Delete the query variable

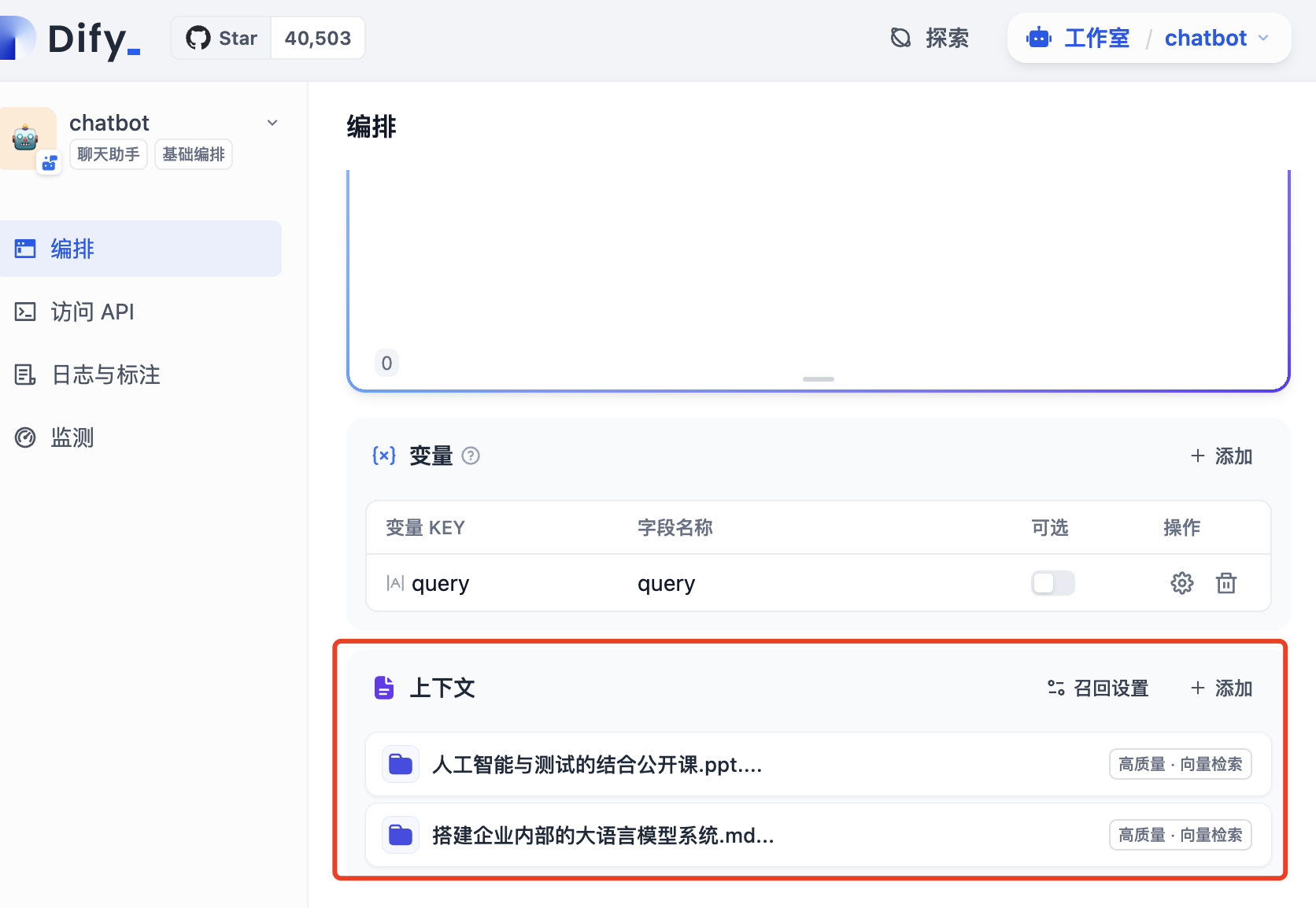1227,583
